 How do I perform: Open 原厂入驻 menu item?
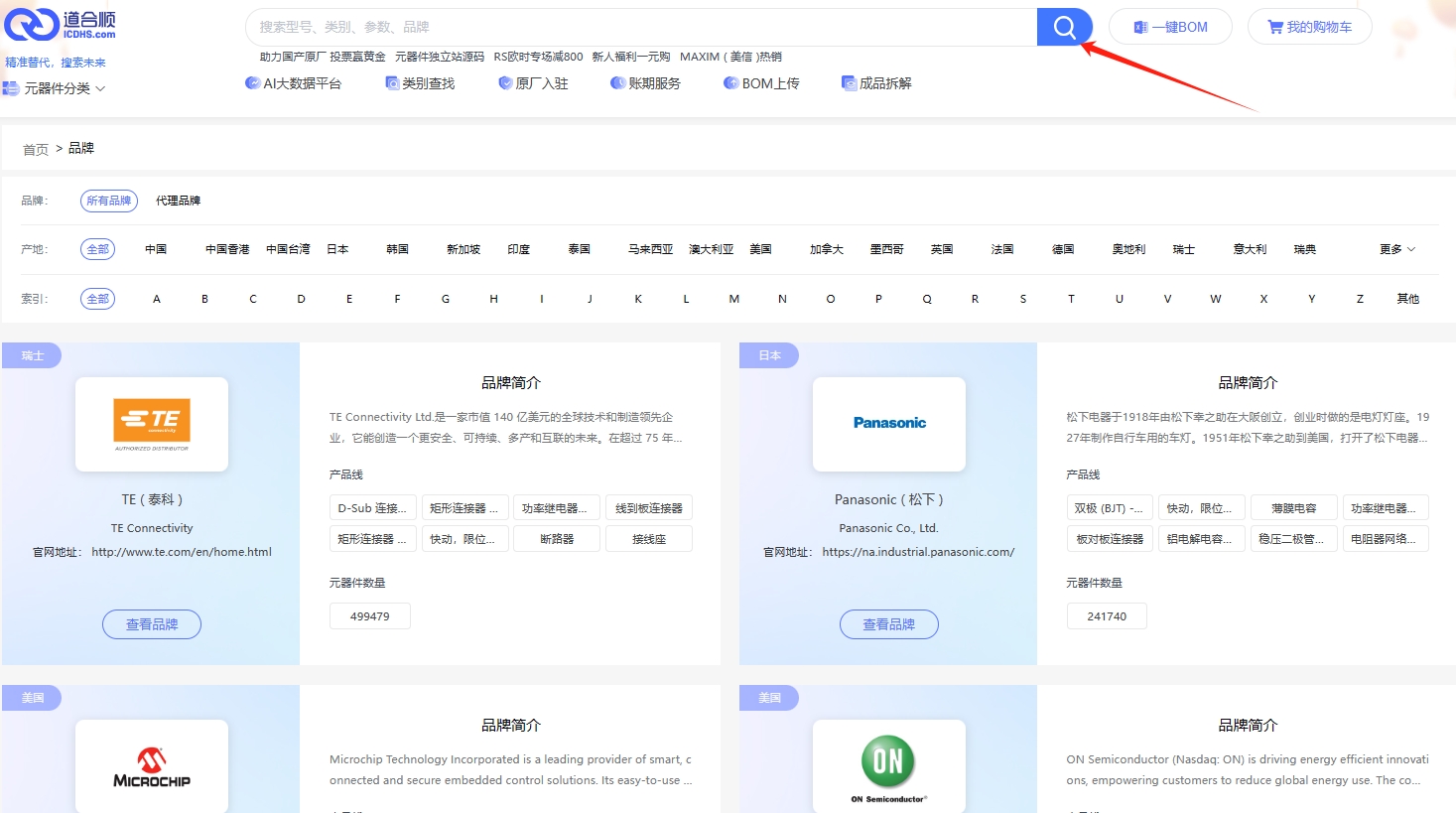pyautogui.click(x=533, y=83)
